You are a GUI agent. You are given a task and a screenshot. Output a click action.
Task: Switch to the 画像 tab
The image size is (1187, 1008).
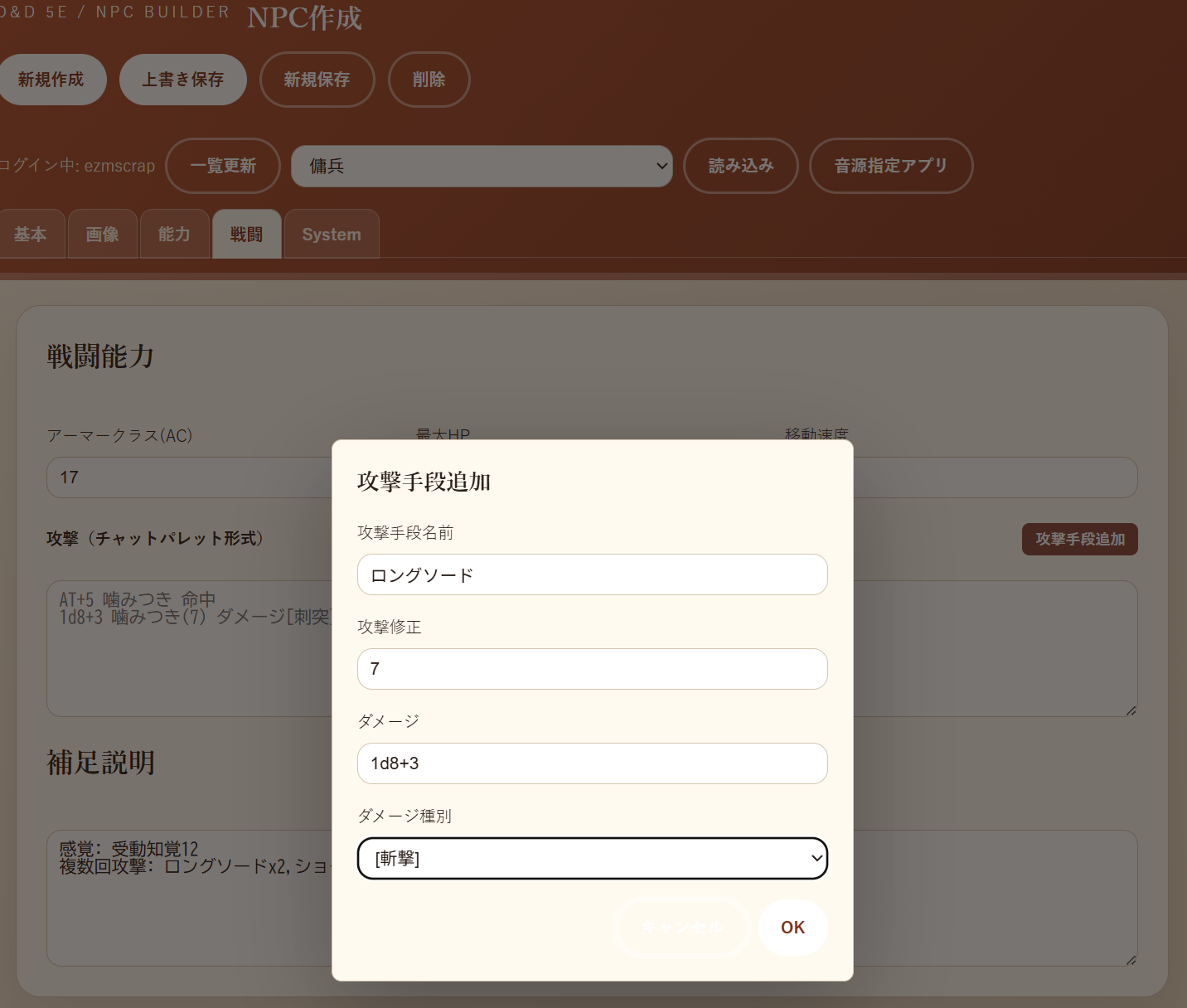(x=103, y=235)
